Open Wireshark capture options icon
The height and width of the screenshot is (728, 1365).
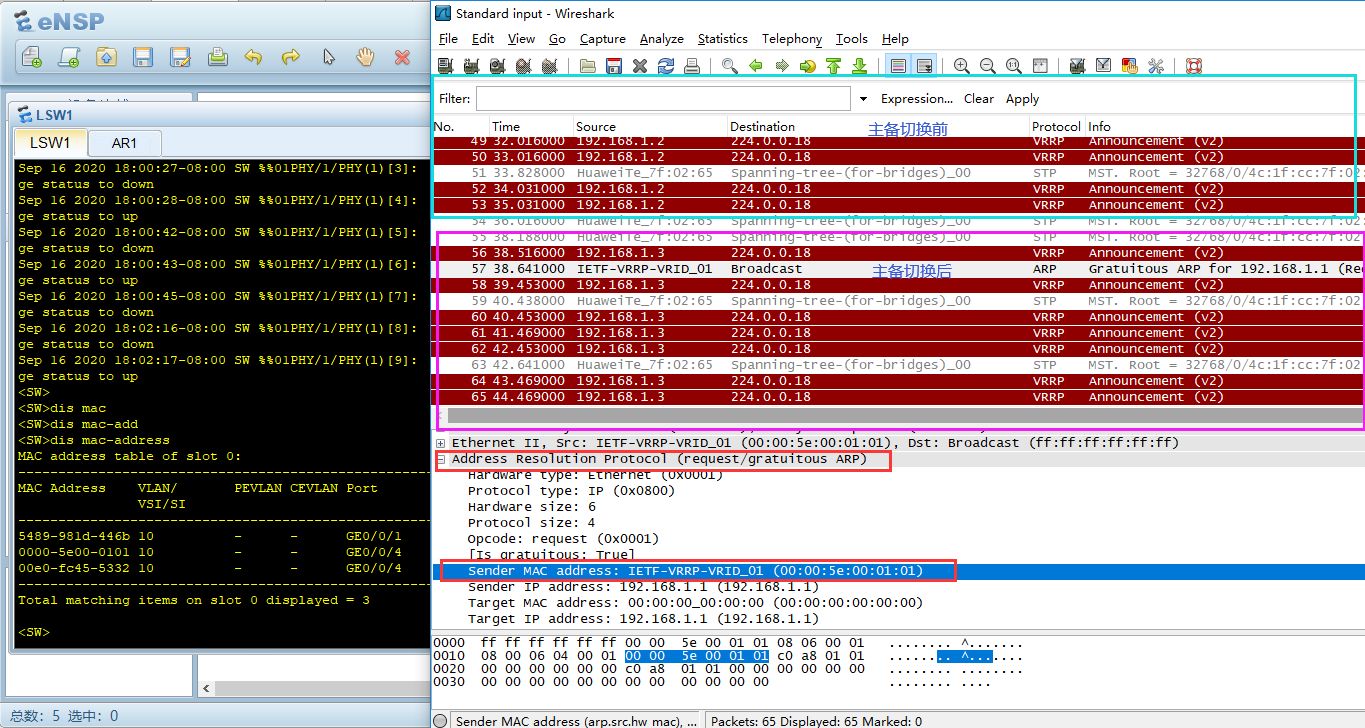(471, 66)
